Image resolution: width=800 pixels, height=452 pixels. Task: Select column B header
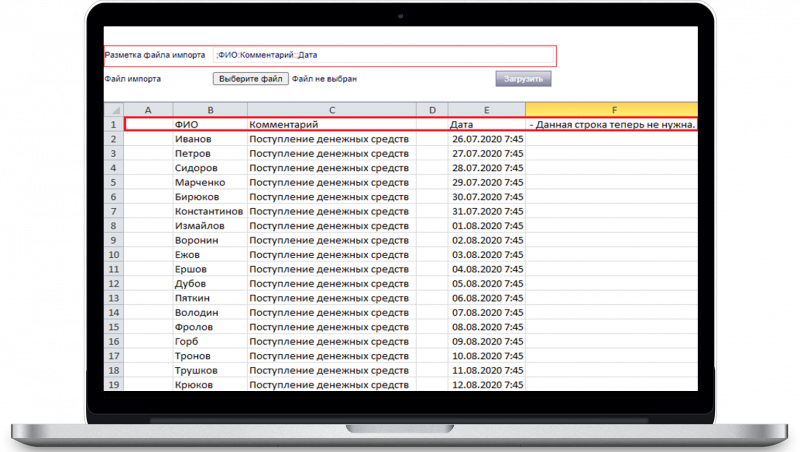pos(210,110)
